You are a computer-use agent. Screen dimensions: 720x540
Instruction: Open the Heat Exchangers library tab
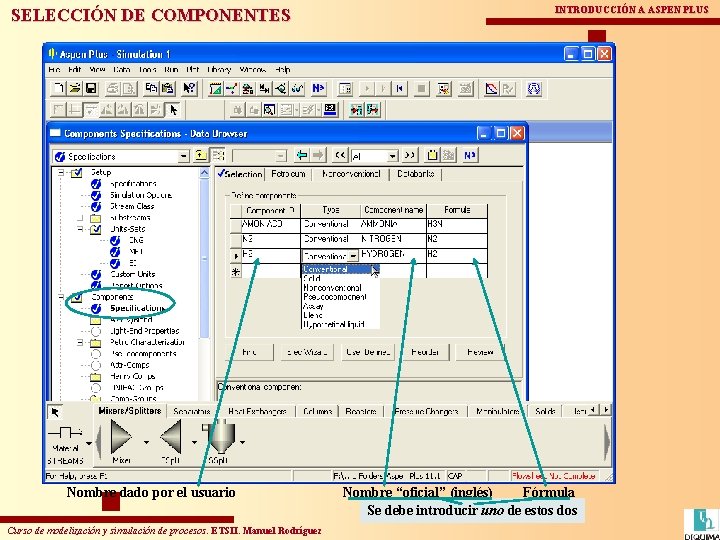point(257,411)
